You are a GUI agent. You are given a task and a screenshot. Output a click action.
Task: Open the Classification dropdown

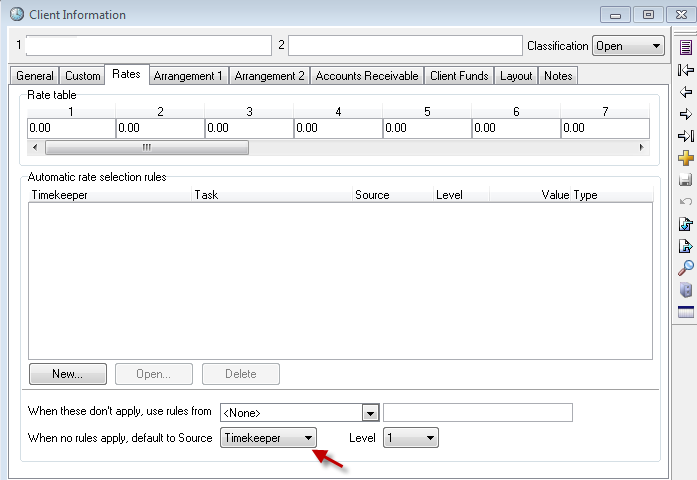click(628, 46)
